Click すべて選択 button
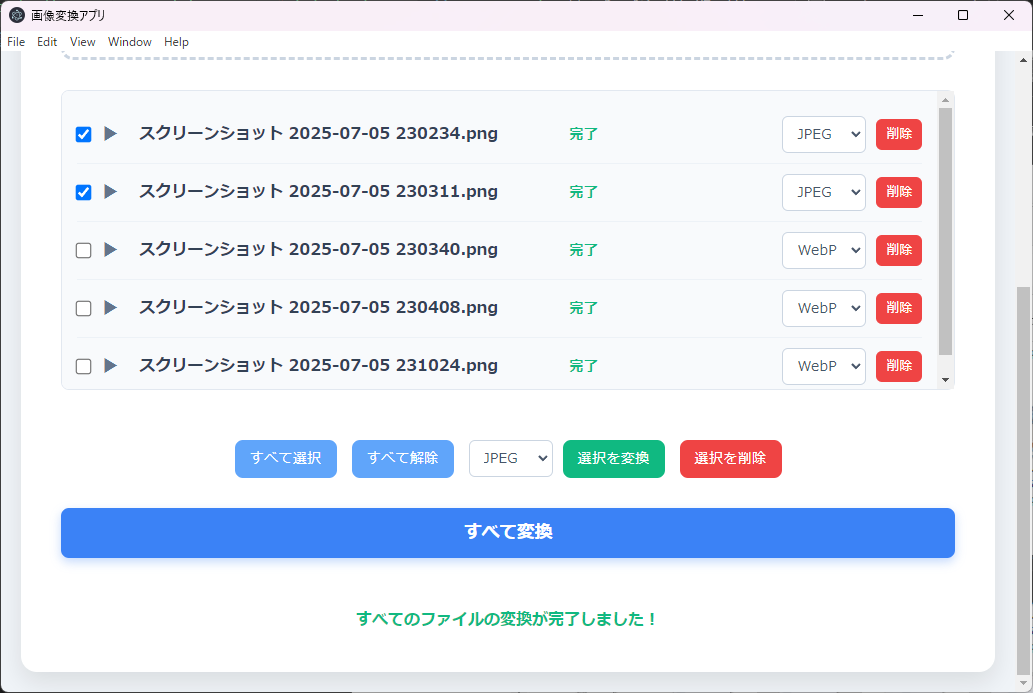The width and height of the screenshot is (1033, 693). click(286, 458)
